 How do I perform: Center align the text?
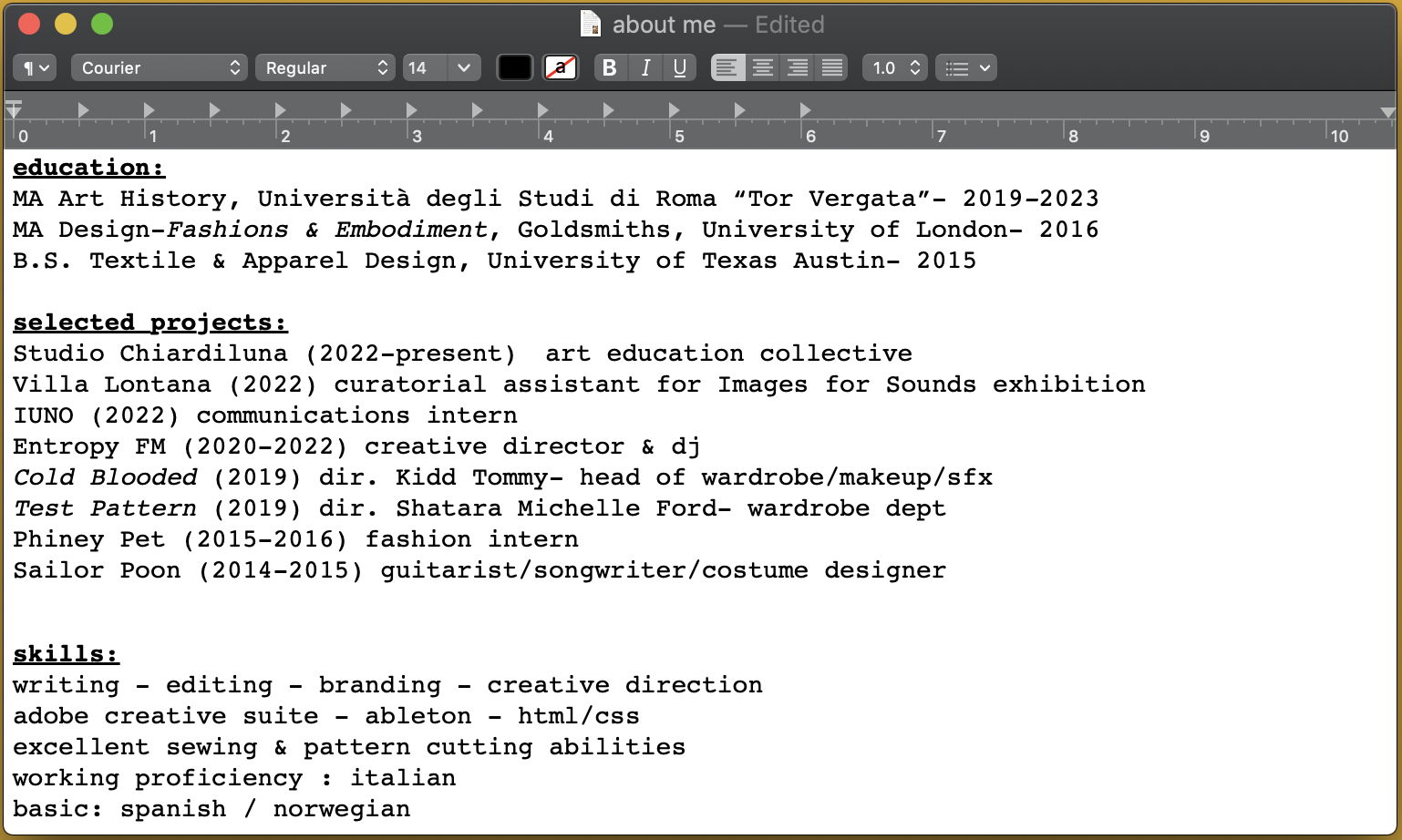coord(763,67)
